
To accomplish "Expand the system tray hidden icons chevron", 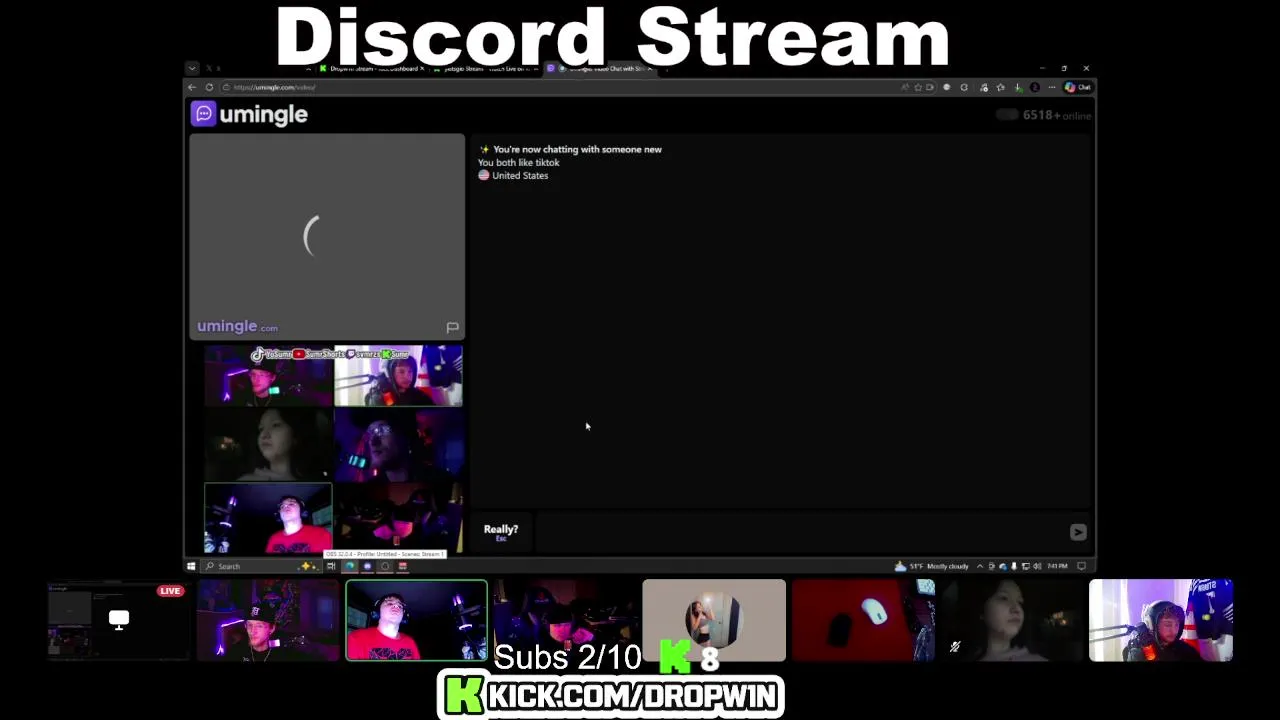I will (980, 566).
